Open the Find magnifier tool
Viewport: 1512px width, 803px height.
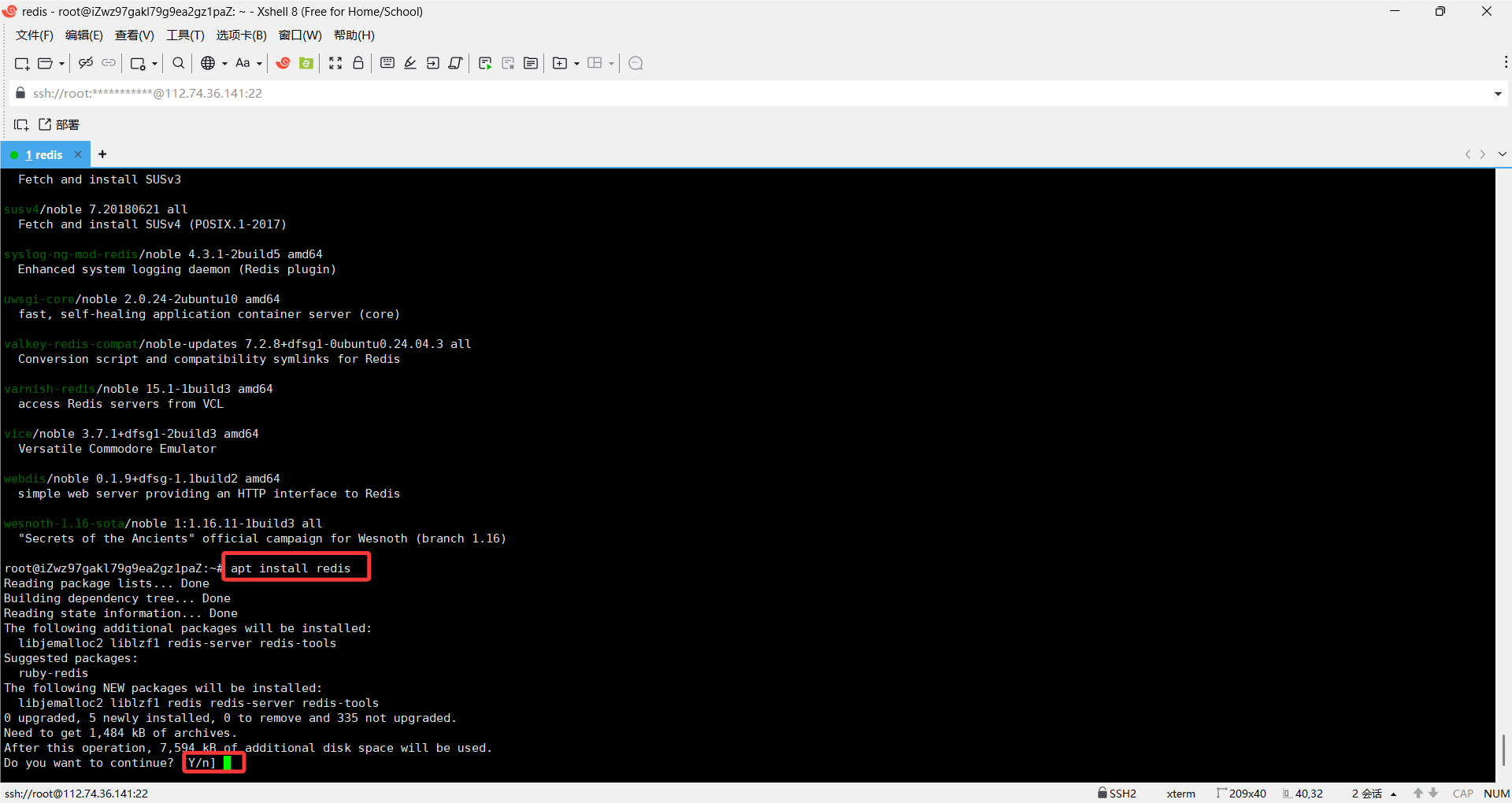pyautogui.click(x=179, y=63)
